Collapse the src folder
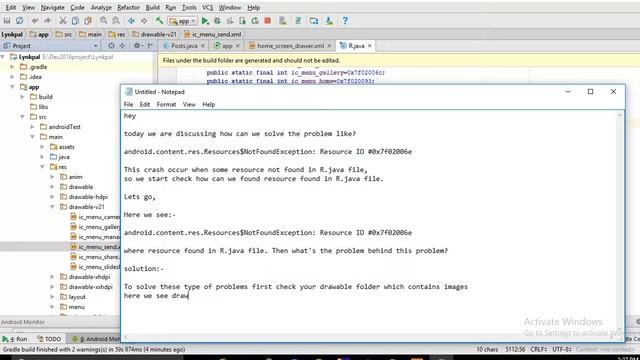The image size is (640, 360). (22, 117)
